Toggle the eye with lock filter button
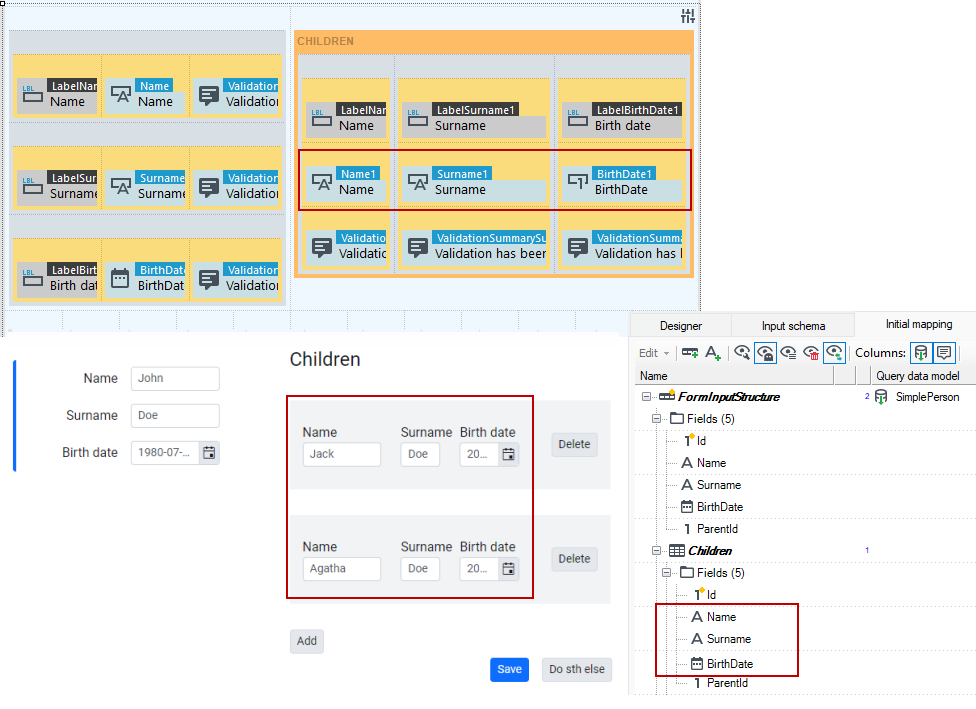Screen dimensions: 976x709 click(765, 353)
